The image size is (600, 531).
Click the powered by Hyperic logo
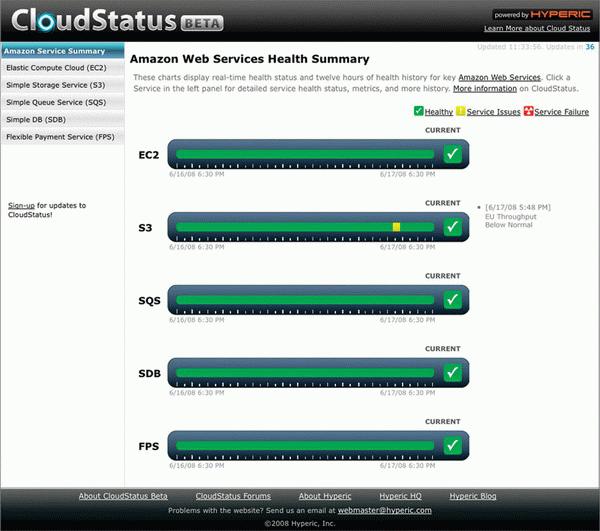[x=542, y=15]
